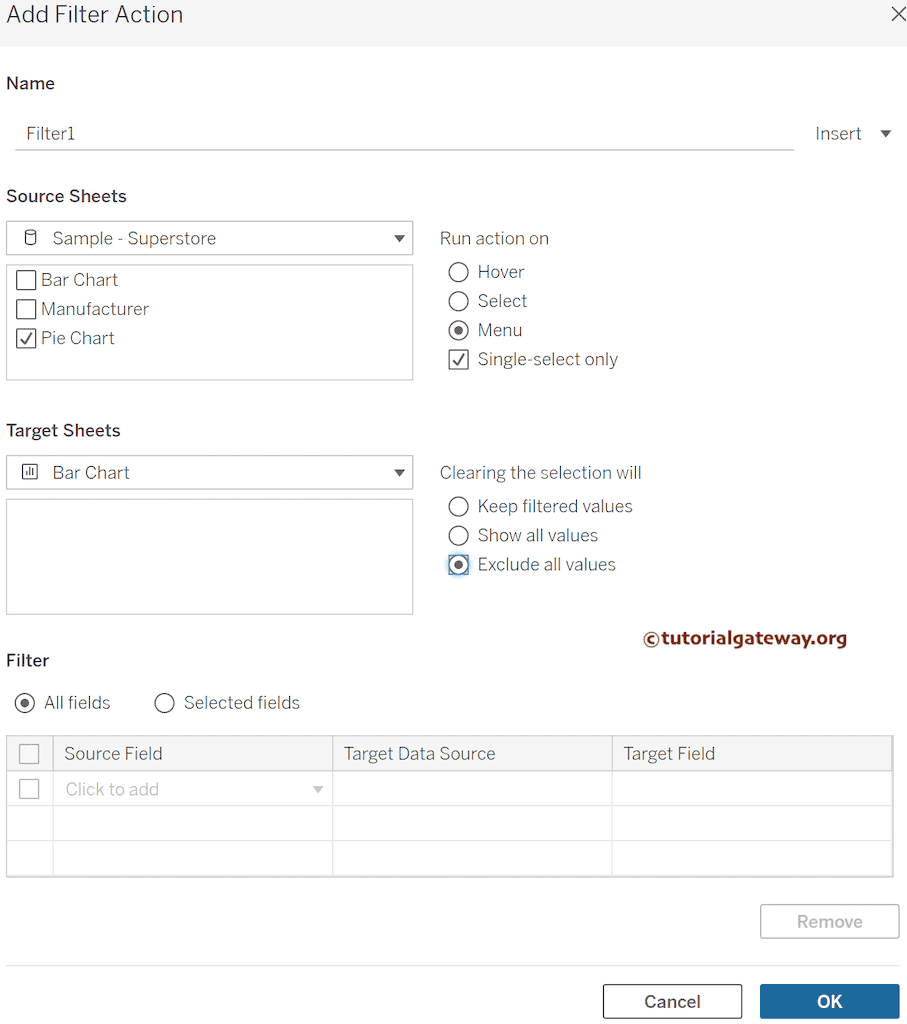Click the Cancel button
The height and width of the screenshot is (1024, 907).
(672, 1001)
